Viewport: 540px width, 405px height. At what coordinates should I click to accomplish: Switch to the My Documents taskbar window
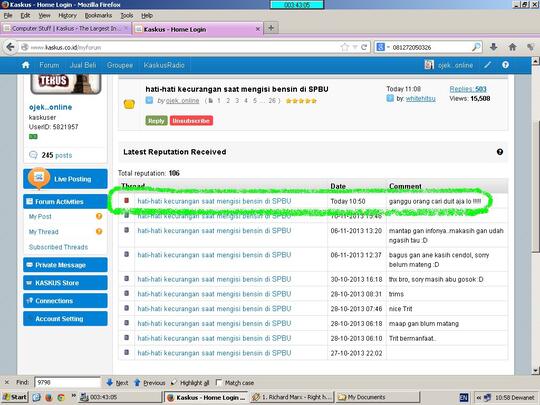coord(378,397)
